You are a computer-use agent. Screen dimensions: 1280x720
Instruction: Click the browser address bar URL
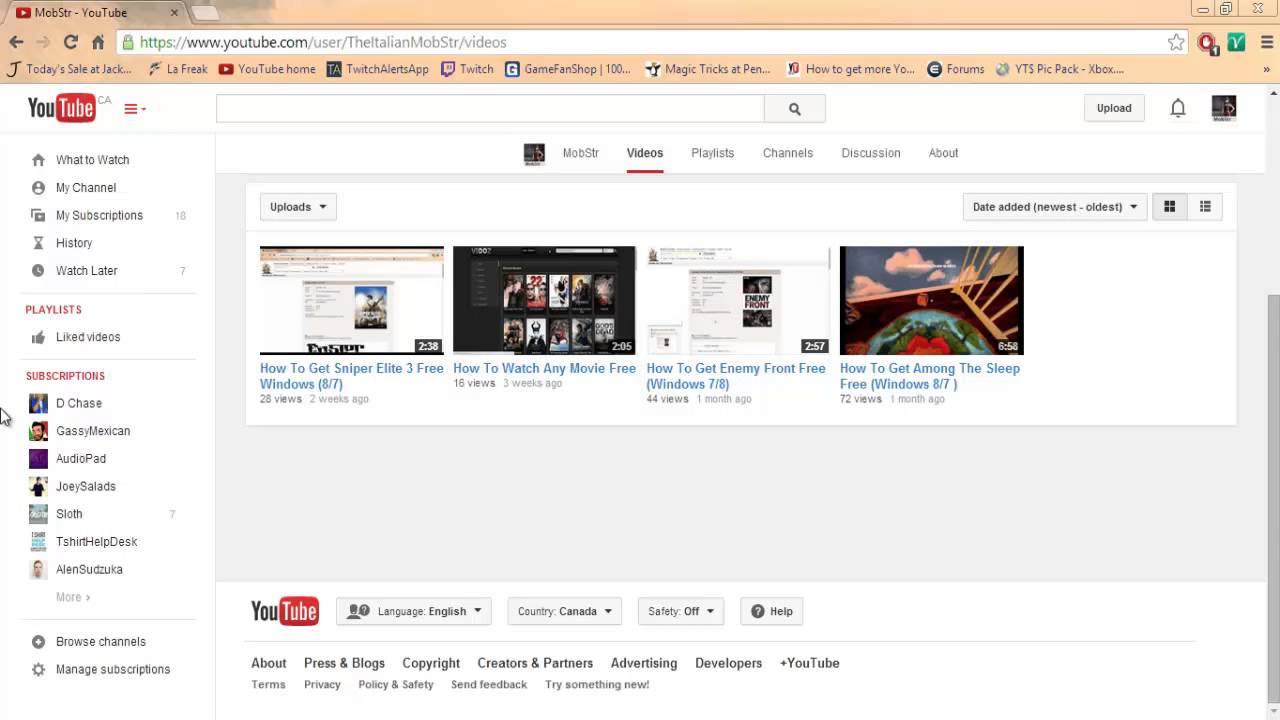323,42
